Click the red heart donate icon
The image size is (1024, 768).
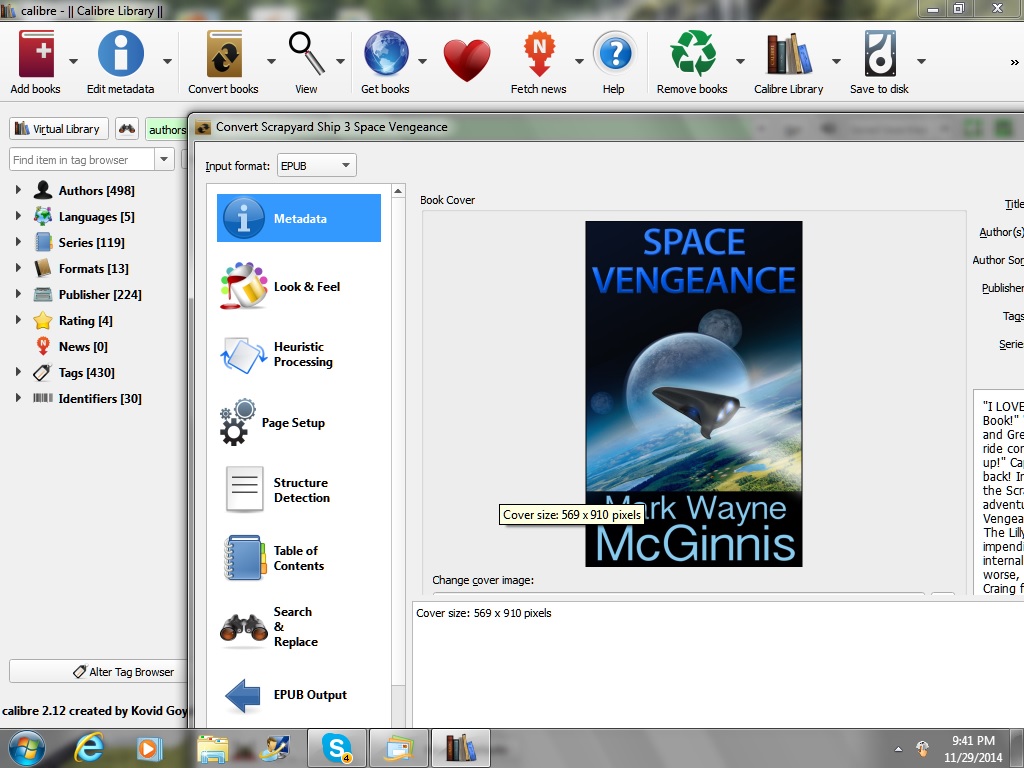[466, 59]
